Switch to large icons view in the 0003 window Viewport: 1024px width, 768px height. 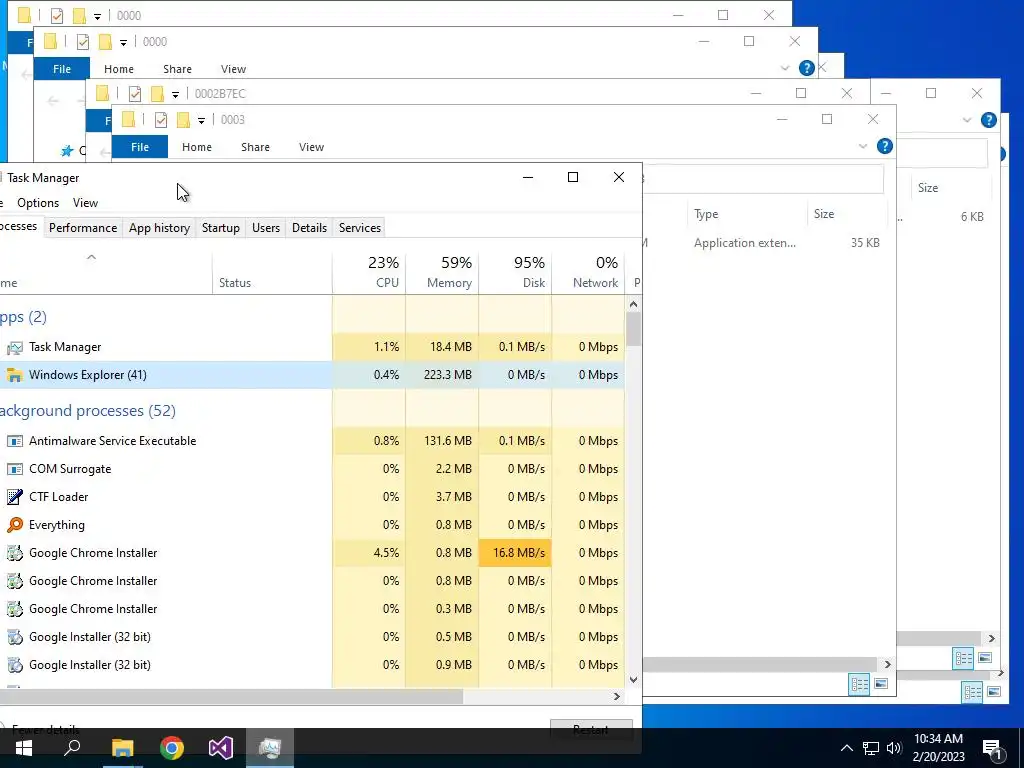[881, 684]
